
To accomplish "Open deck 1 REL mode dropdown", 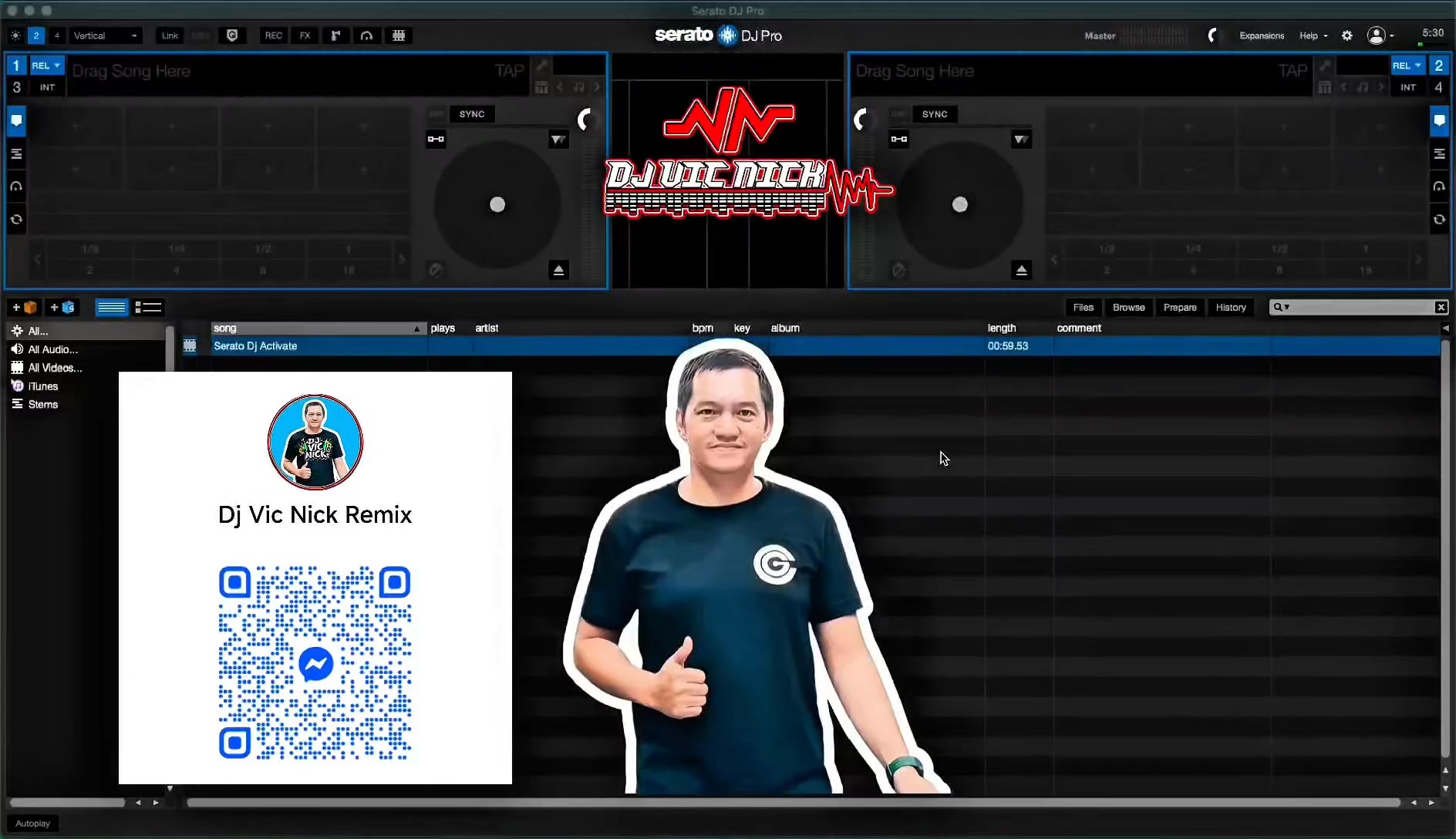I will pos(46,66).
